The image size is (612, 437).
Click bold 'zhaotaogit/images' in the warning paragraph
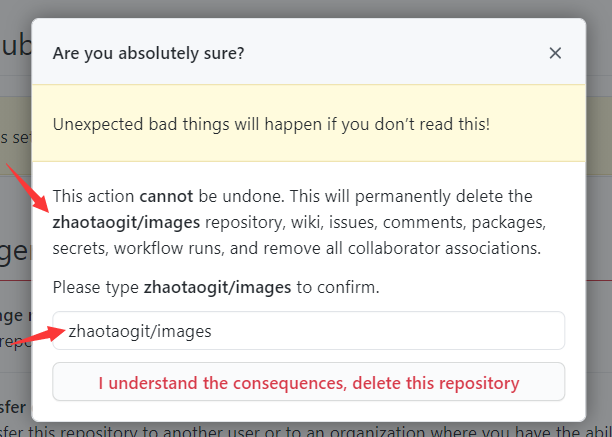coord(126,222)
